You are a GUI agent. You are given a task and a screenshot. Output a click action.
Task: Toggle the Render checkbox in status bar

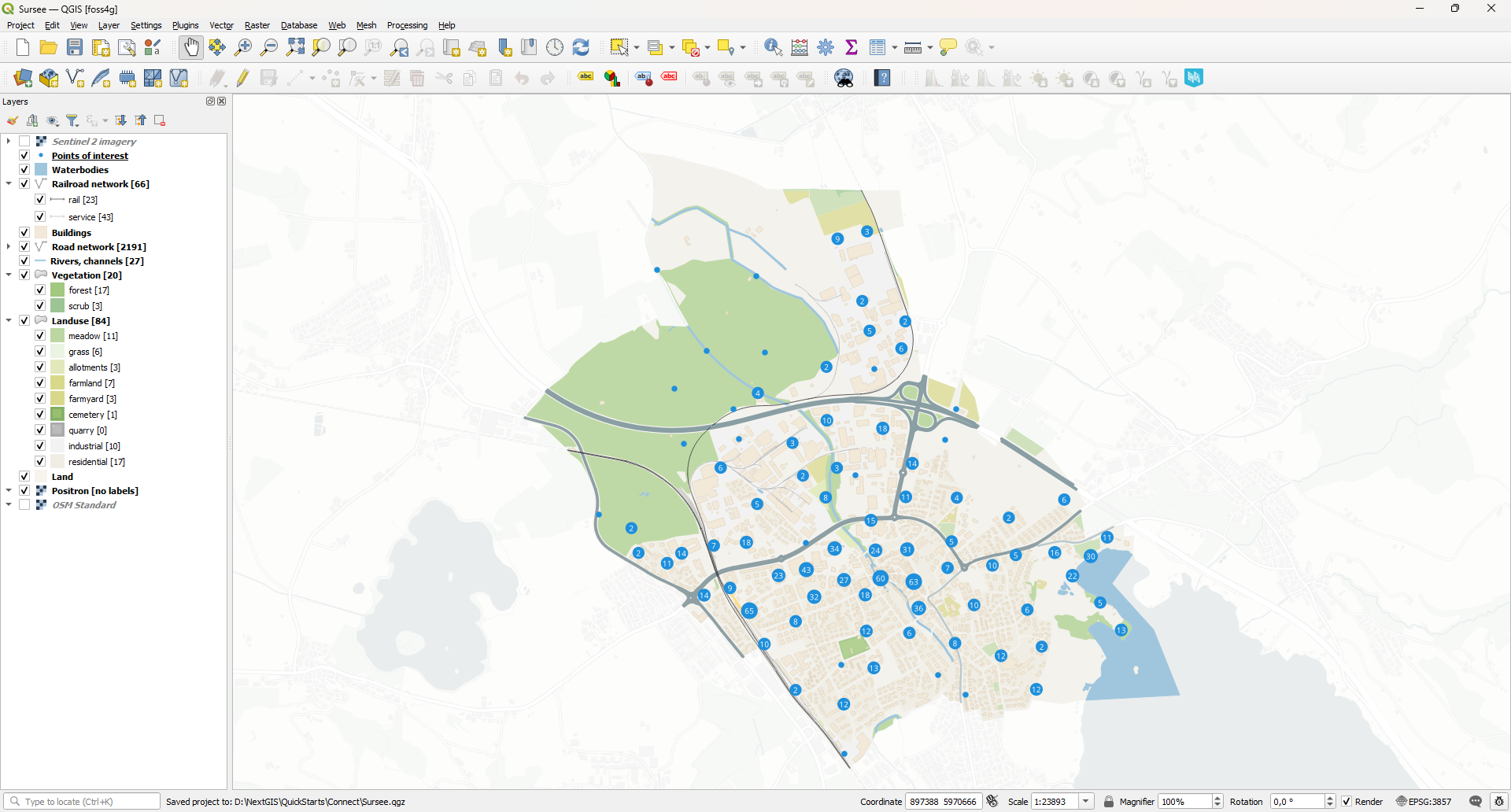tap(1347, 802)
